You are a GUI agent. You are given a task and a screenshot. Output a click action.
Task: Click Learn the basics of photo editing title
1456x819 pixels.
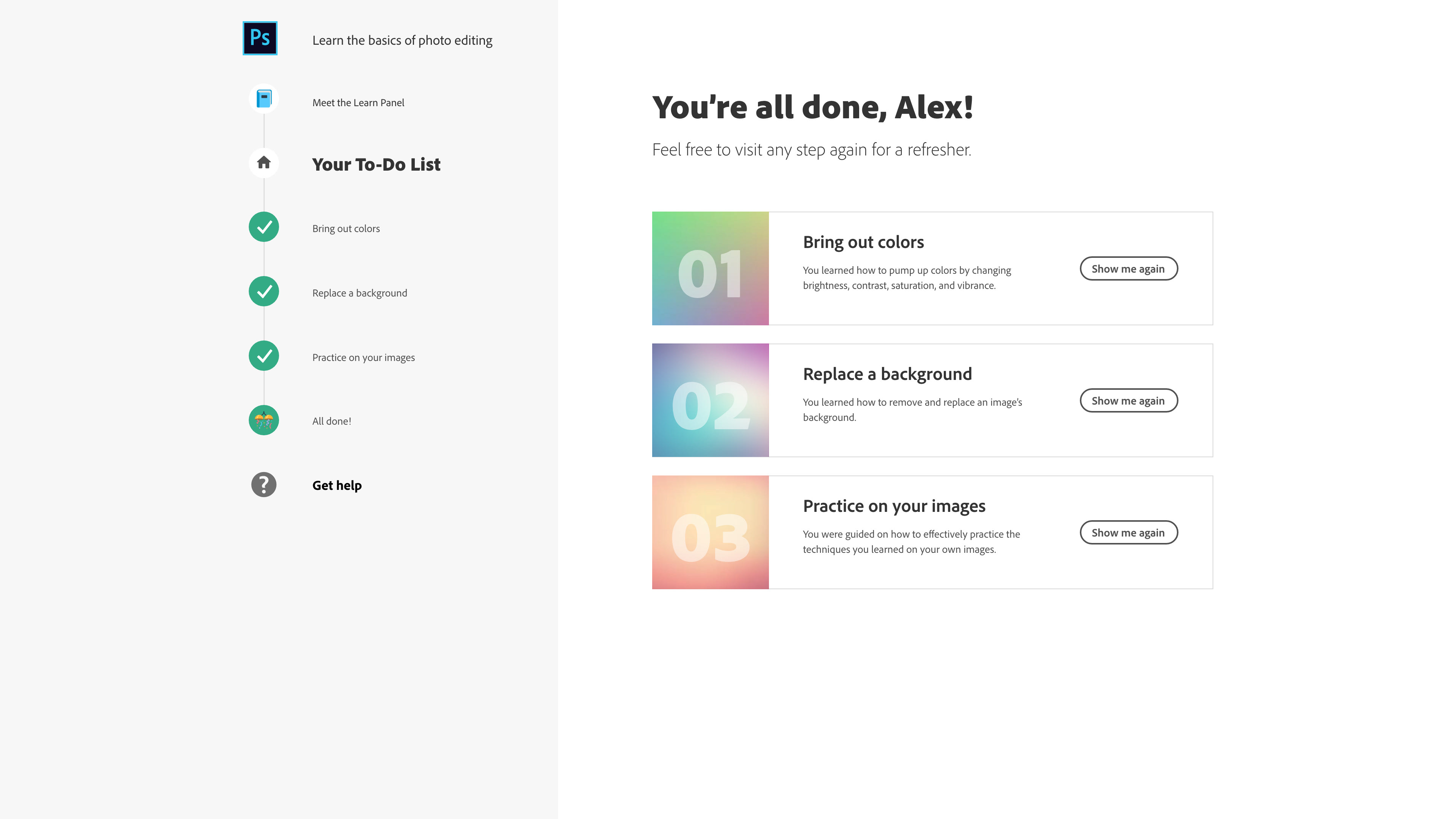coord(402,41)
